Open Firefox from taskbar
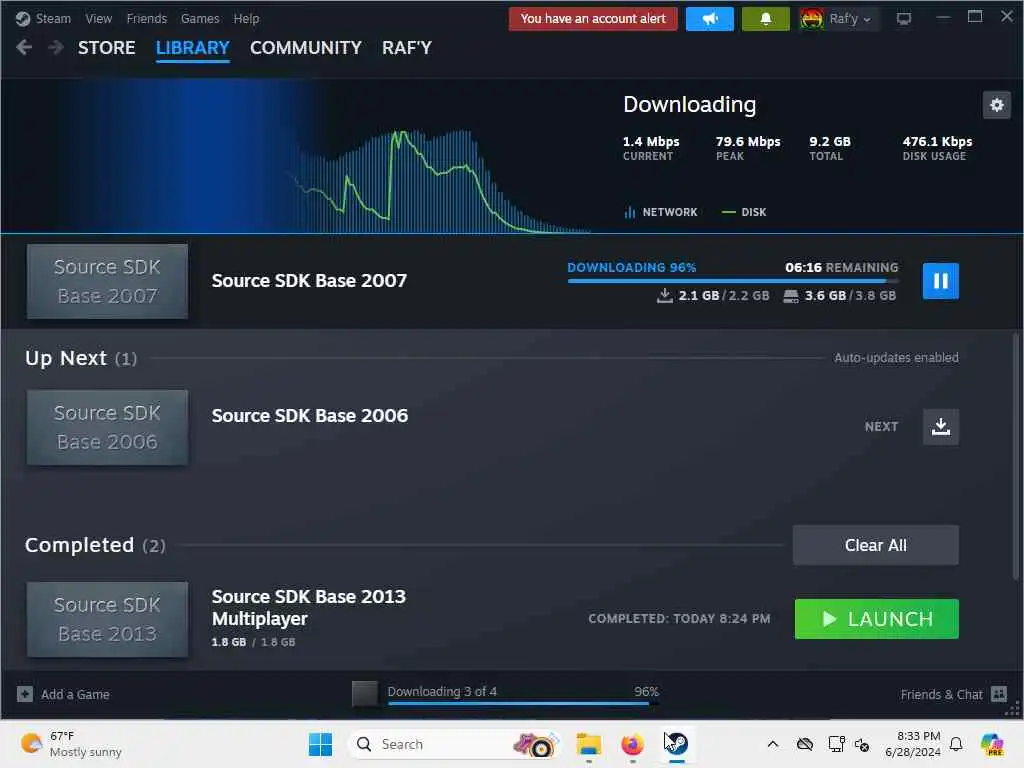1024x768 pixels. (x=632, y=744)
